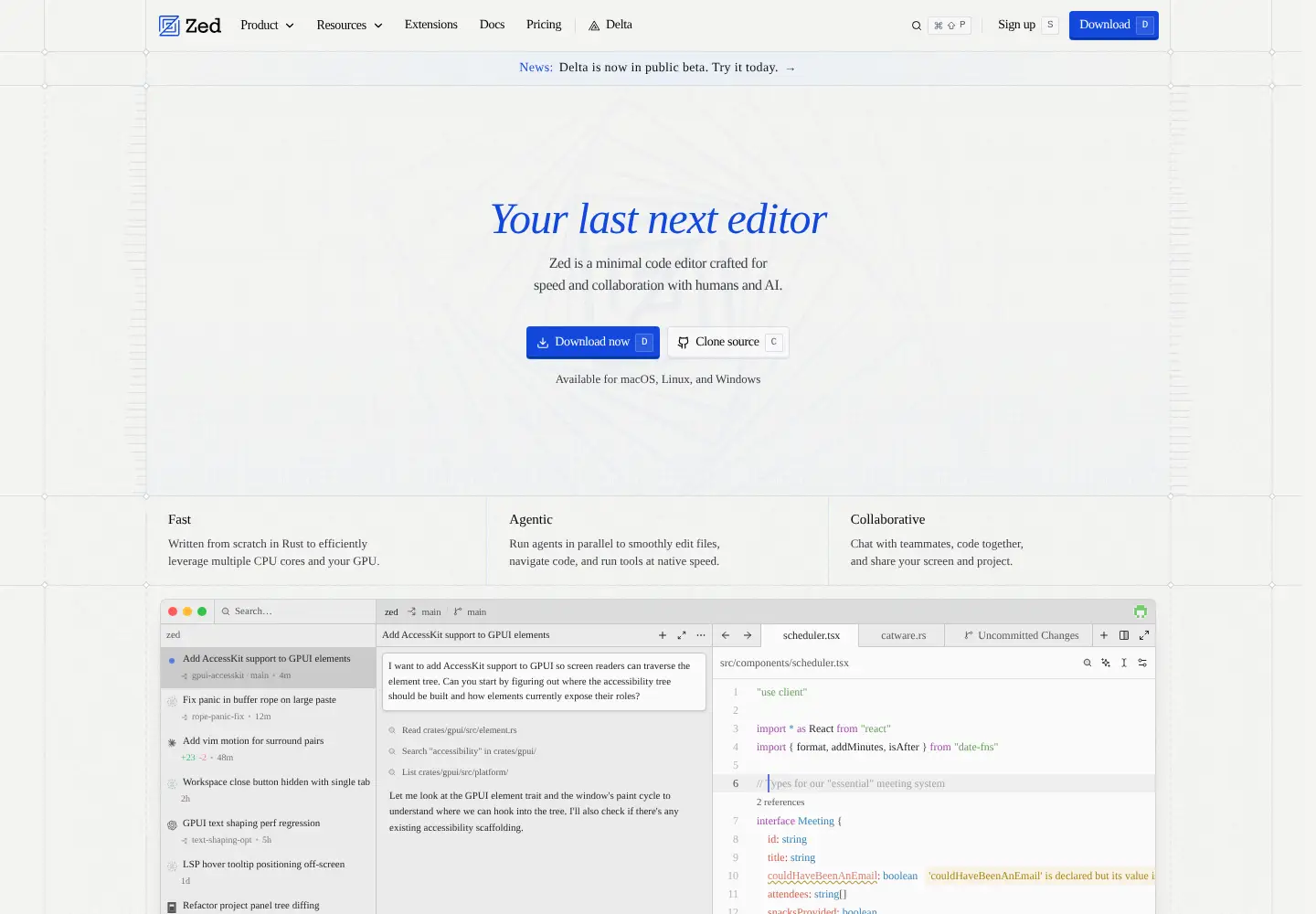The height and width of the screenshot is (914, 1316).
Task: Open the Docs nav link
Action: tap(492, 25)
